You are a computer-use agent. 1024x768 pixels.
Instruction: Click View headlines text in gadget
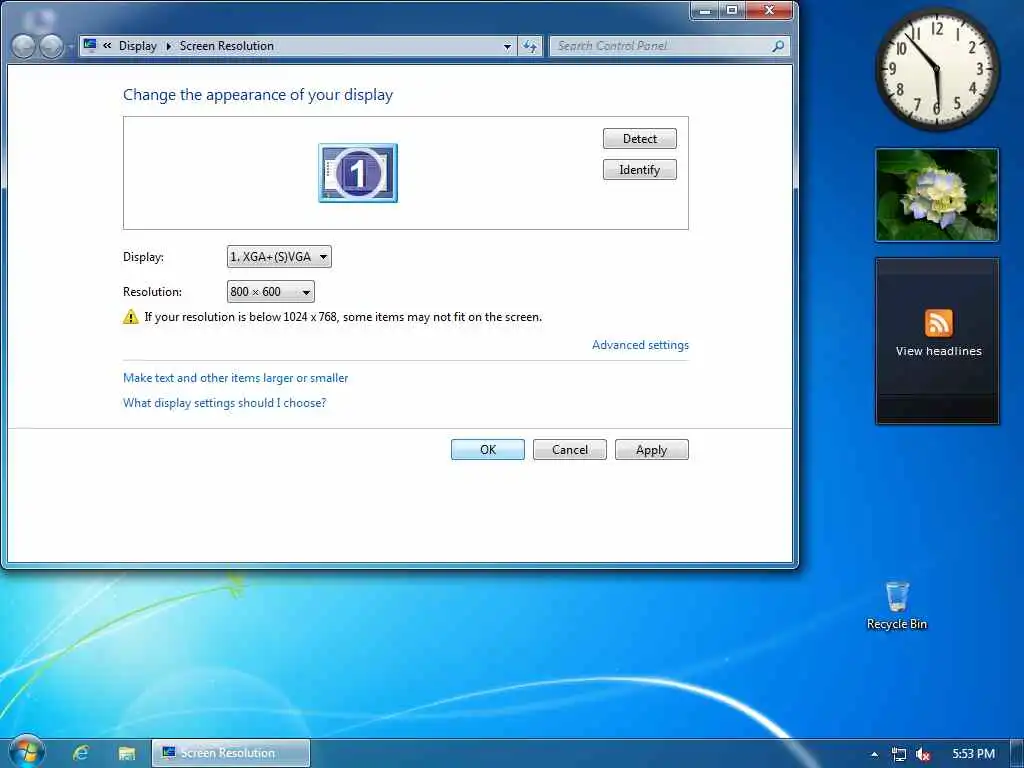click(x=938, y=351)
